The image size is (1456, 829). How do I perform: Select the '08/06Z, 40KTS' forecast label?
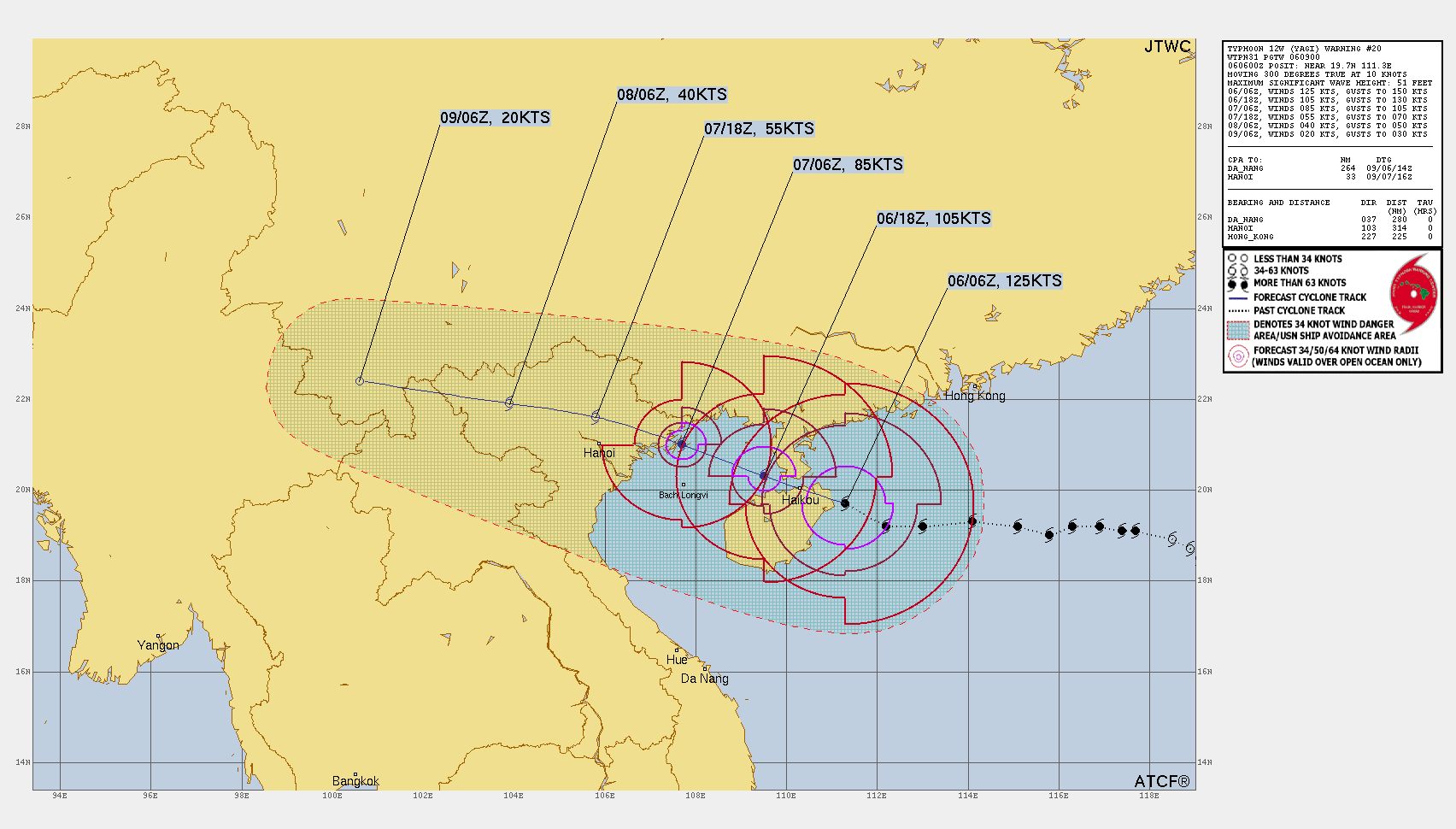pyautogui.click(x=672, y=95)
